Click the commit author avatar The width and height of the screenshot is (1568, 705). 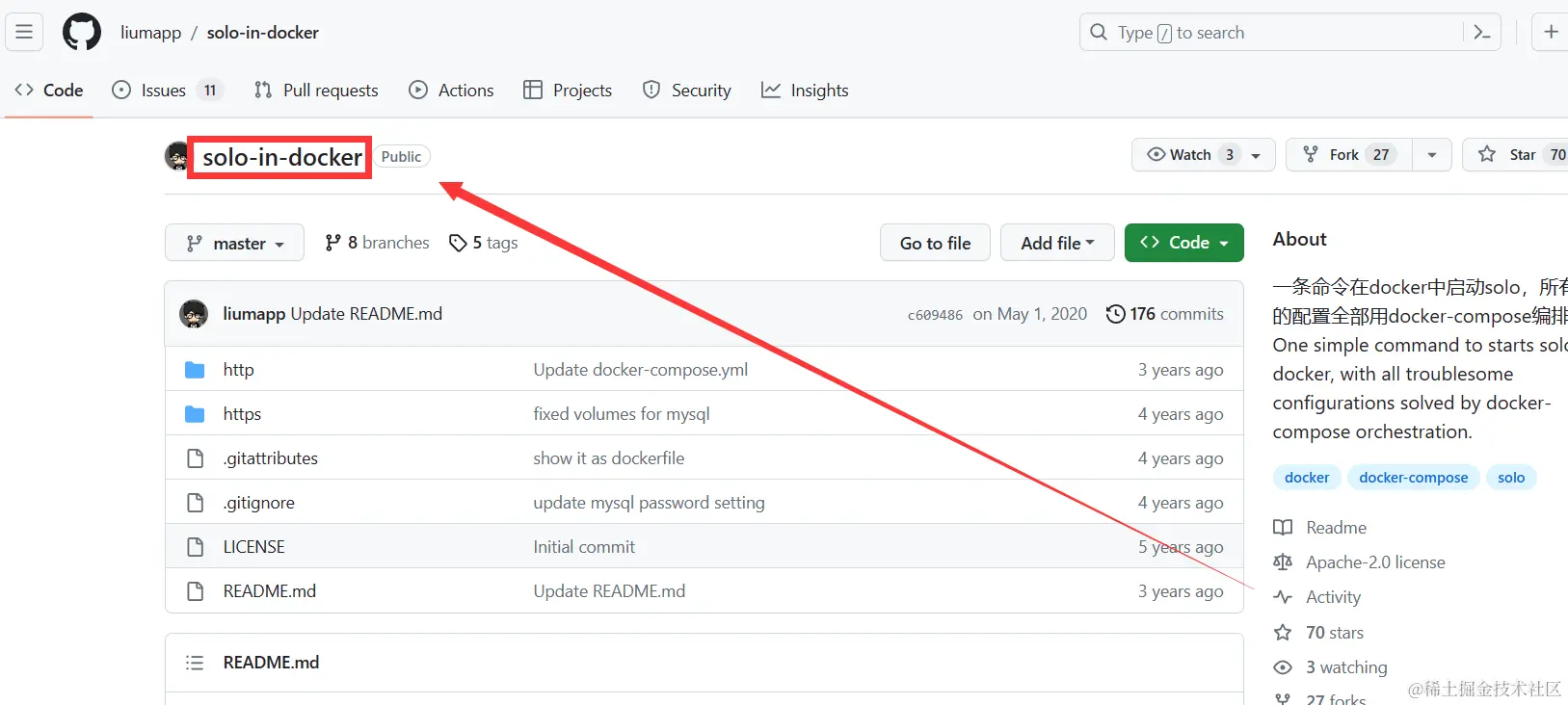point(194,314)
